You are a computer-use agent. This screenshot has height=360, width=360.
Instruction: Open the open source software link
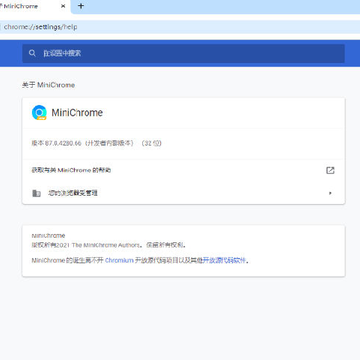coord(224,261)
